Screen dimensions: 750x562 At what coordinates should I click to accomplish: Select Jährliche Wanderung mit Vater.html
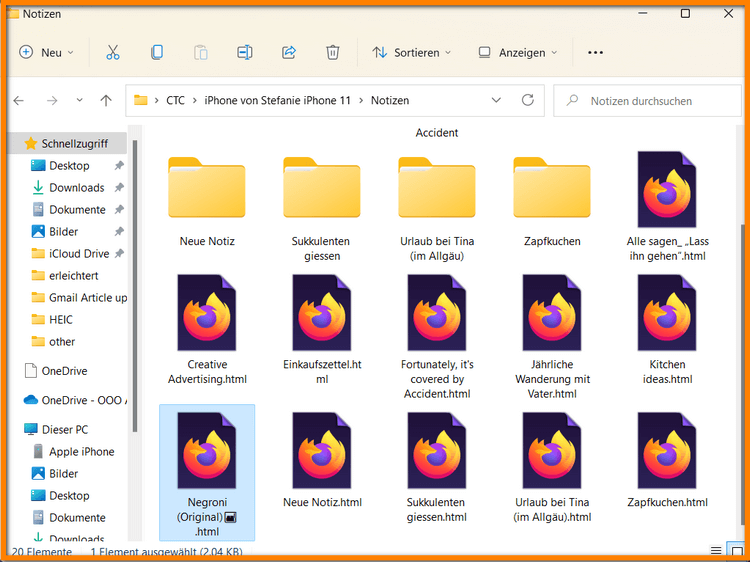(x=552, y=337)
